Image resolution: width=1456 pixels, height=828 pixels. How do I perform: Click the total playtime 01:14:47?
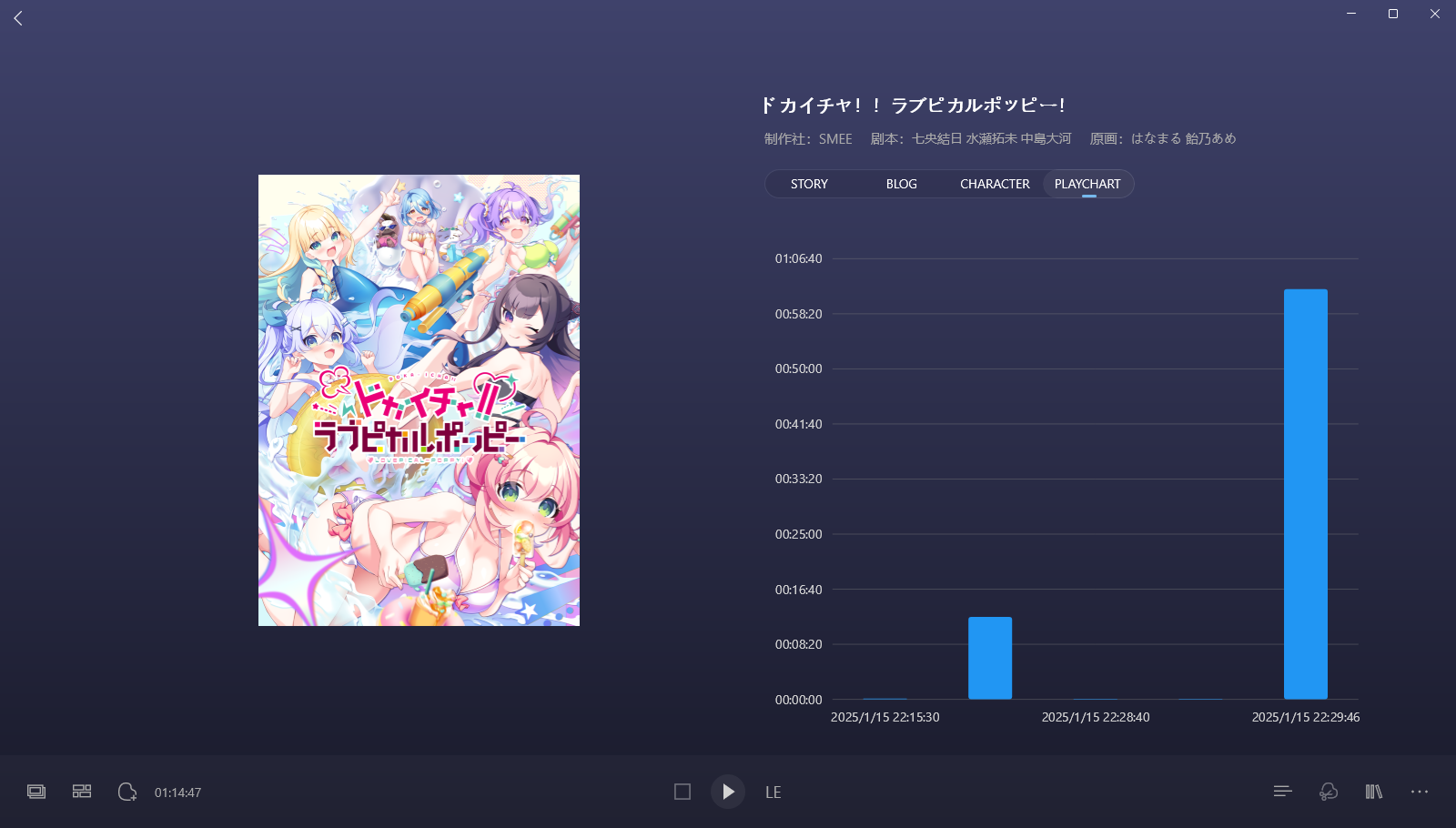177,793
